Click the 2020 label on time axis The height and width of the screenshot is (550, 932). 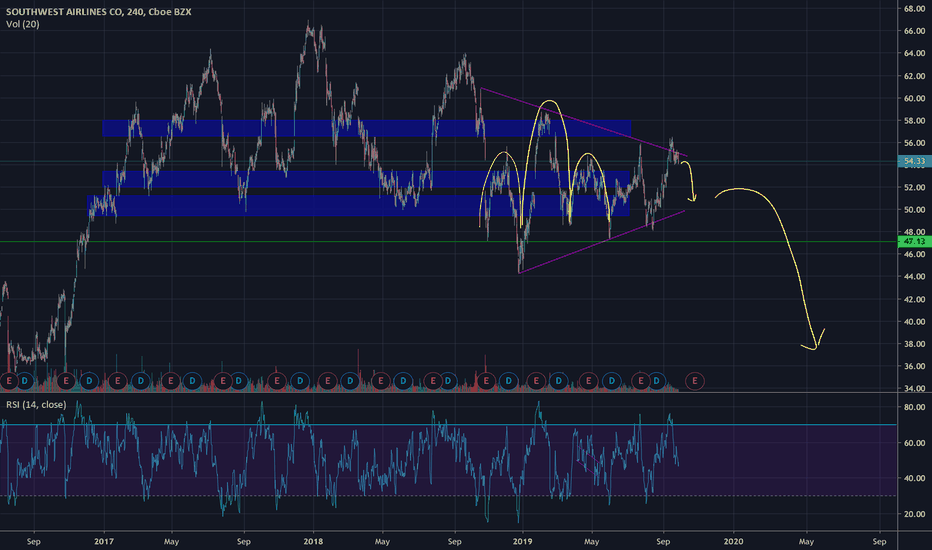point(733,542)
